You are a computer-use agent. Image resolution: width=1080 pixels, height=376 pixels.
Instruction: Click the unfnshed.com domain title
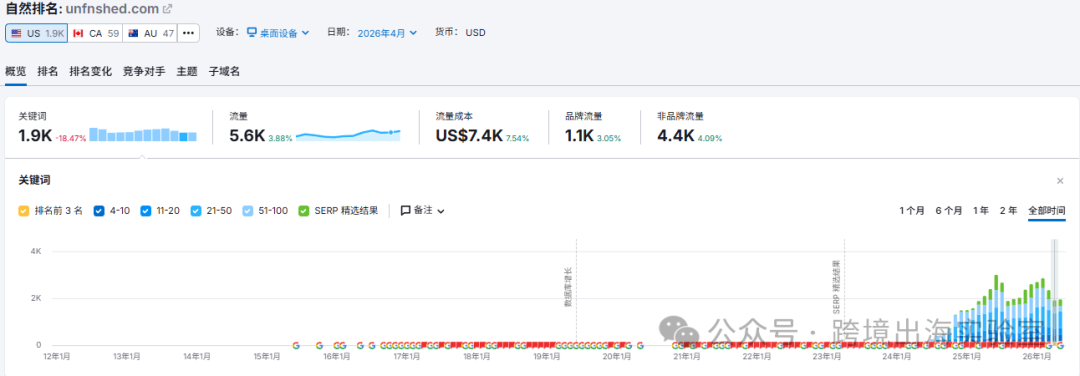click(112, 9)
